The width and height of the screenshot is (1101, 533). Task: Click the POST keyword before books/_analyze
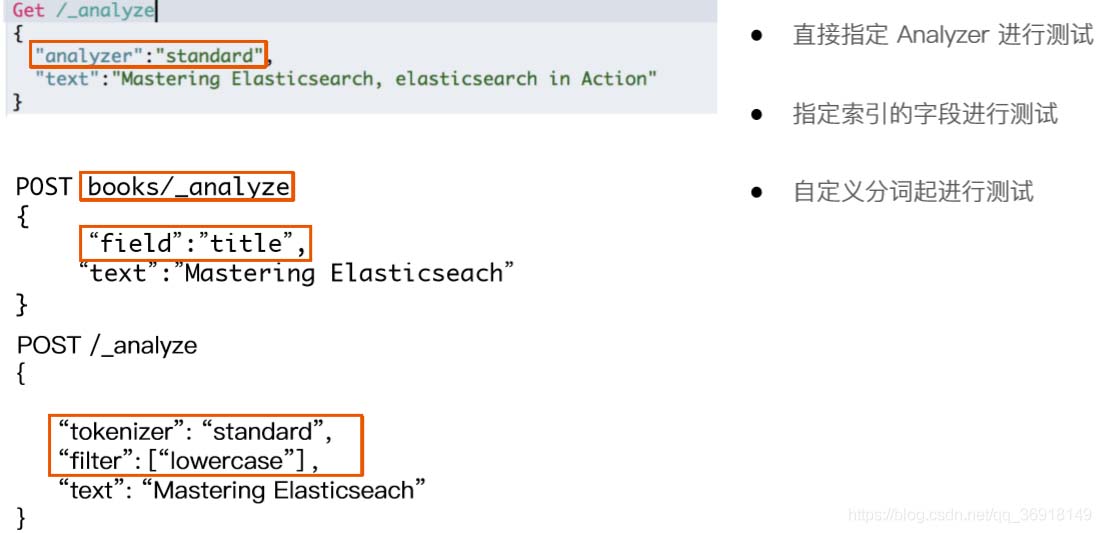click(x=46, y=187)
